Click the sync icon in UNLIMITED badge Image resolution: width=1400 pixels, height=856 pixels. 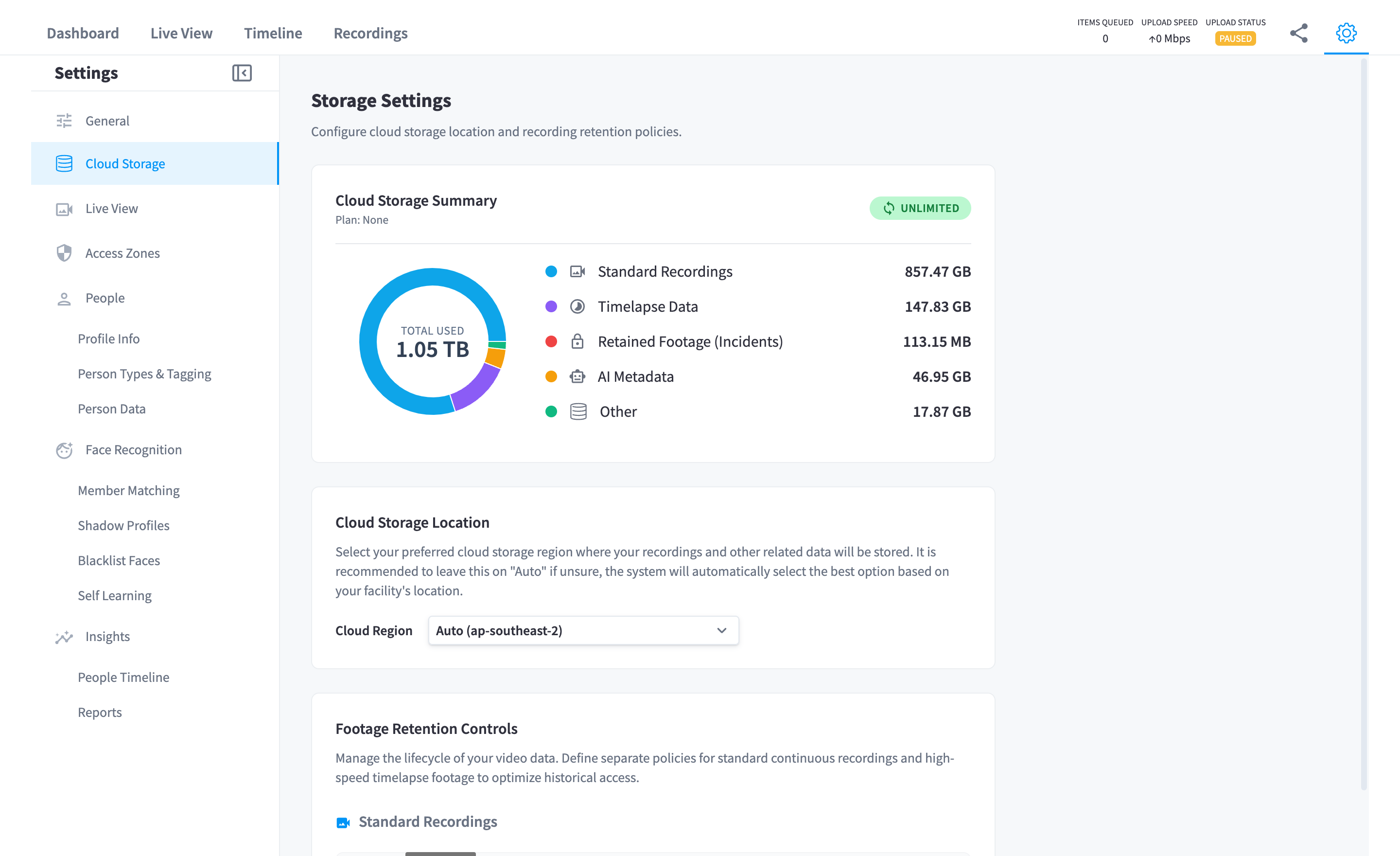pyautogui.click(x=888, y=209)
